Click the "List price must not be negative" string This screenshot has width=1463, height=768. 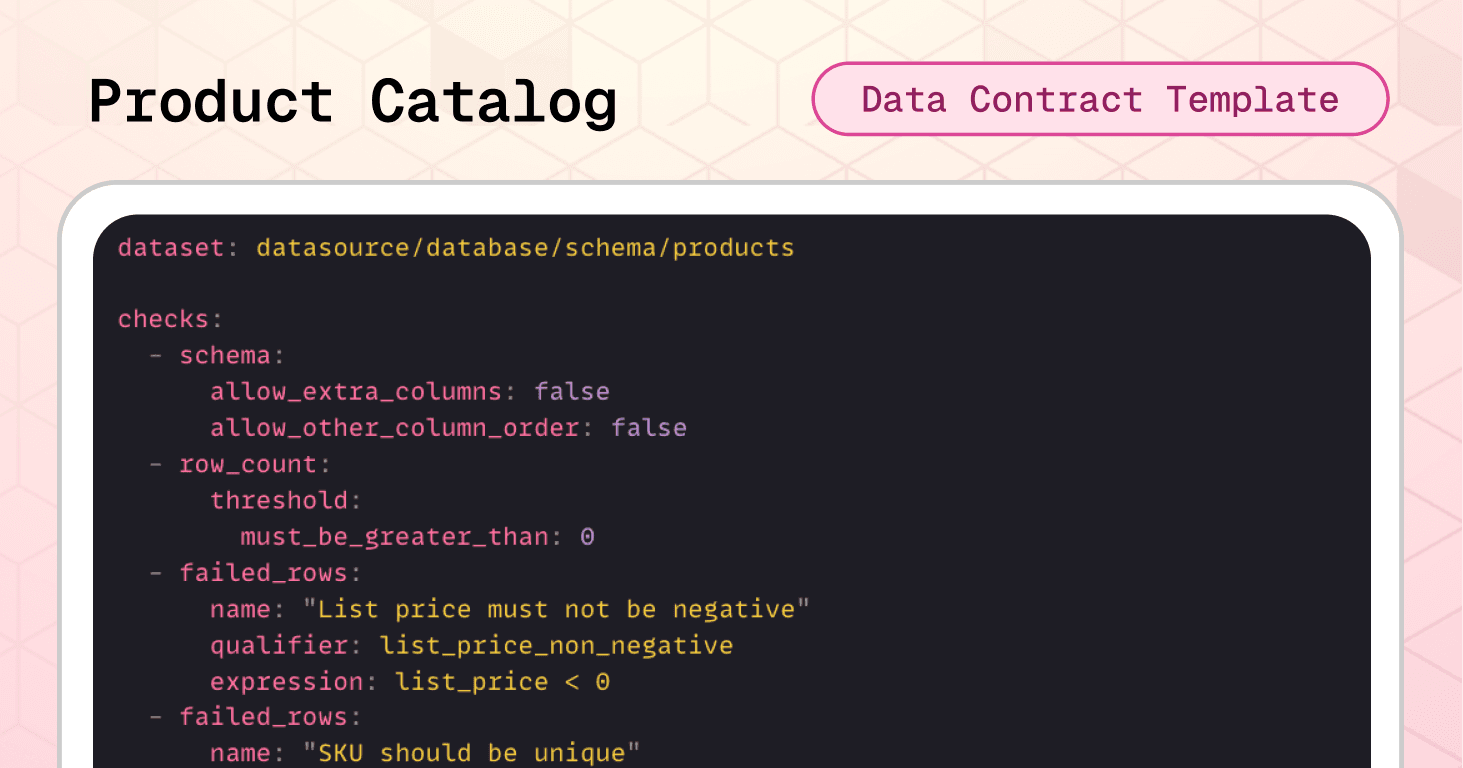coord(556,609)
